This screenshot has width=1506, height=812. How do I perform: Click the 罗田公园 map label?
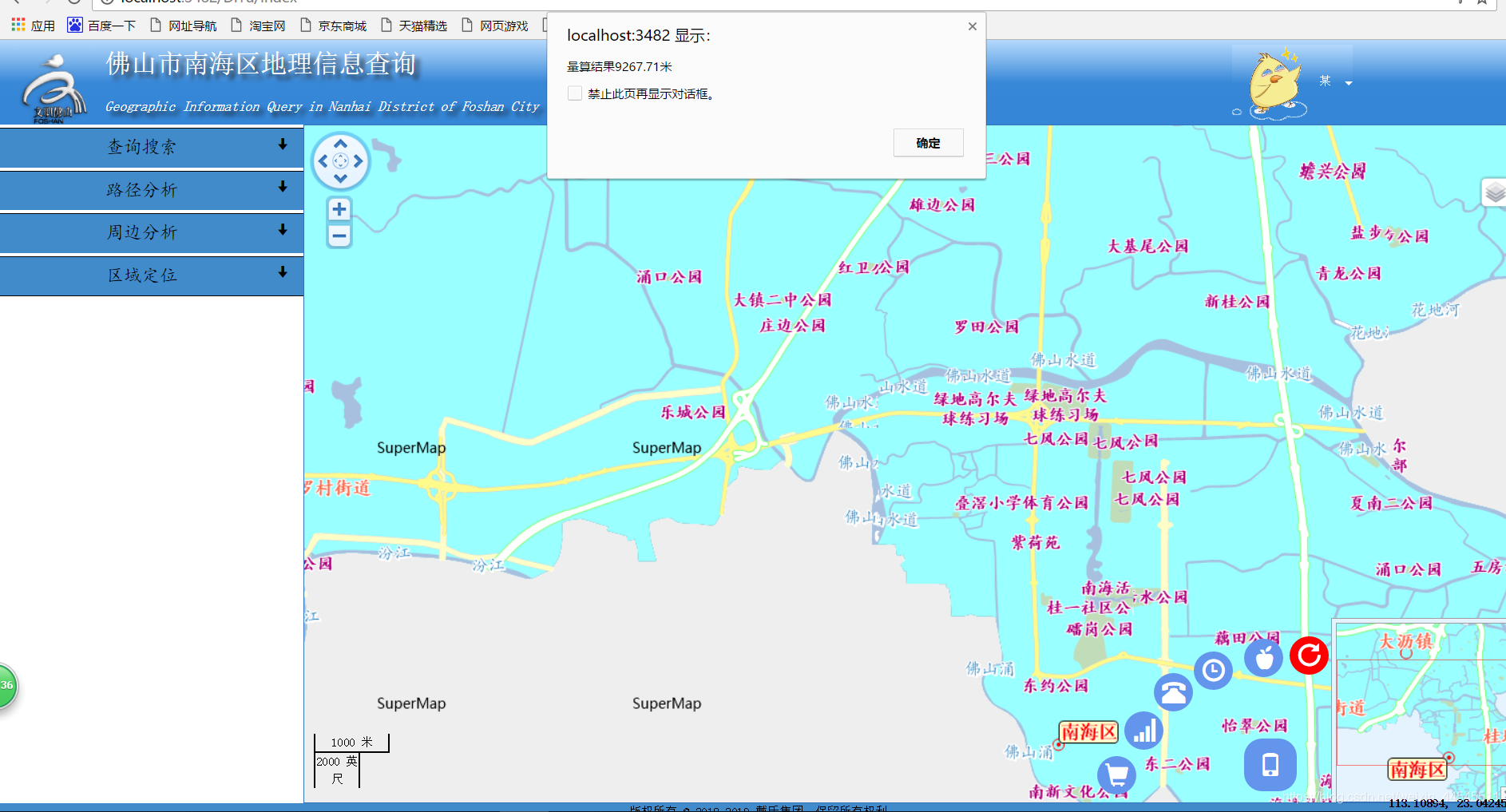[x=986, y=327]
